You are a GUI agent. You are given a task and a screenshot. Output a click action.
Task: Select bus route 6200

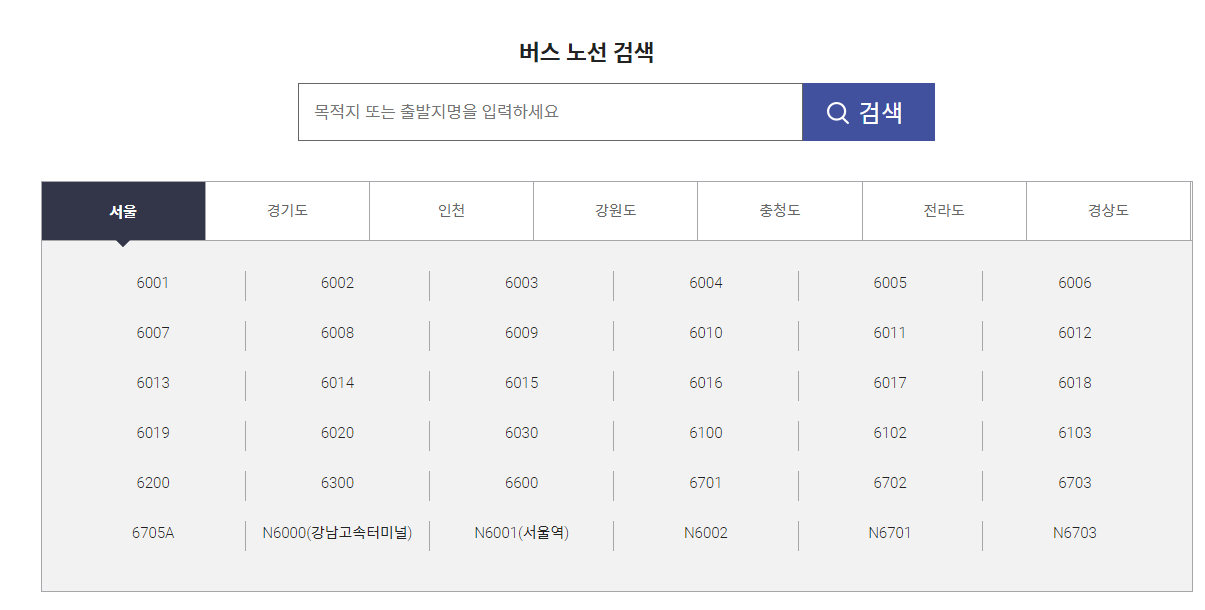[153, 483]
